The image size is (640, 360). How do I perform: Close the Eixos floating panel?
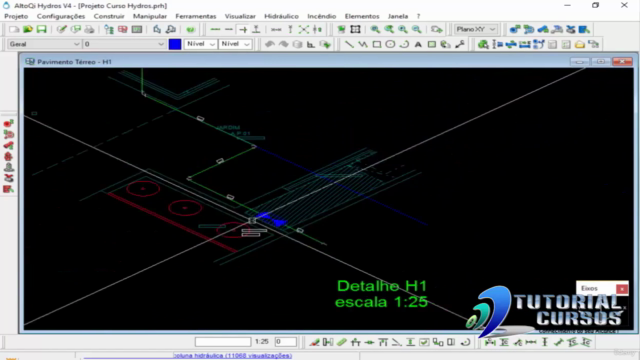[622, 289]
